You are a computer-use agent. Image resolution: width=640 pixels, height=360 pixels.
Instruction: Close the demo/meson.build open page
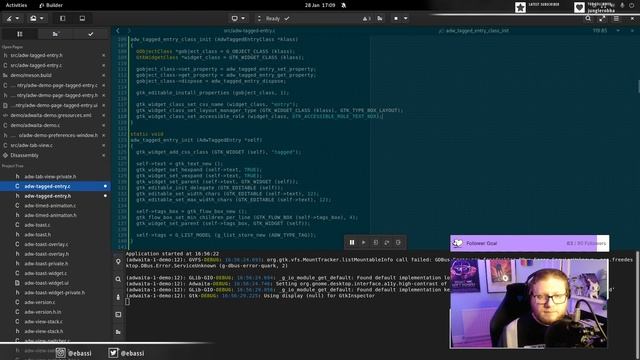[104, 75]
